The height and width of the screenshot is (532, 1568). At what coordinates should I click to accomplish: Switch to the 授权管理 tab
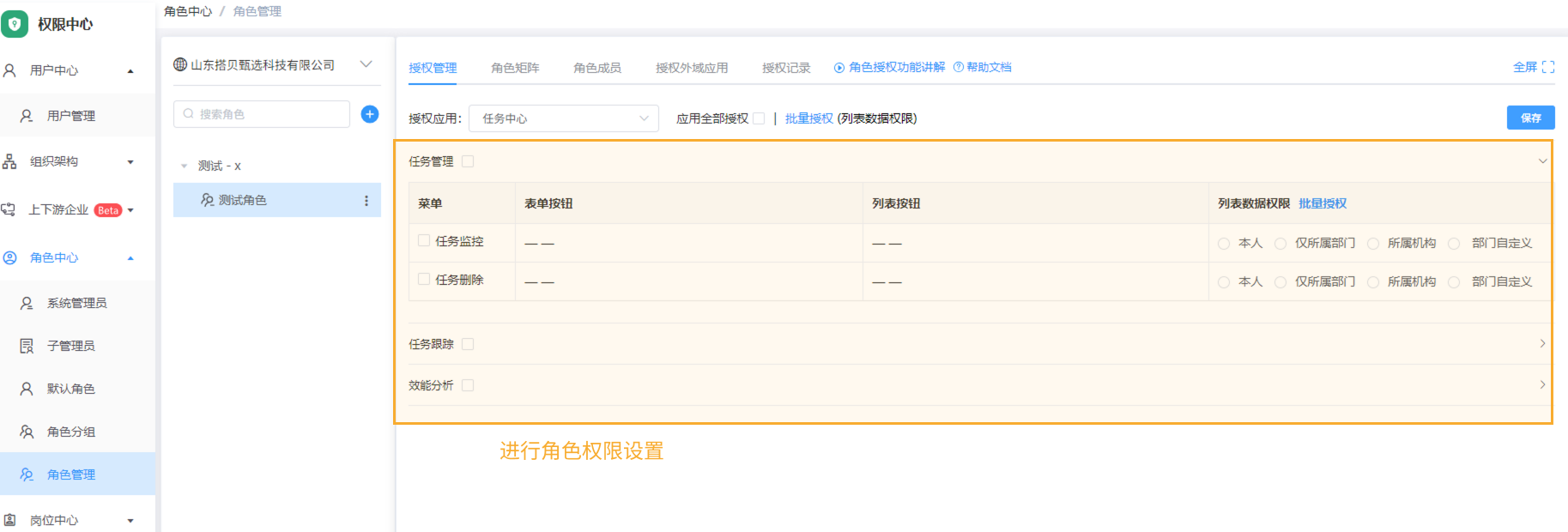tap(433, 68)
